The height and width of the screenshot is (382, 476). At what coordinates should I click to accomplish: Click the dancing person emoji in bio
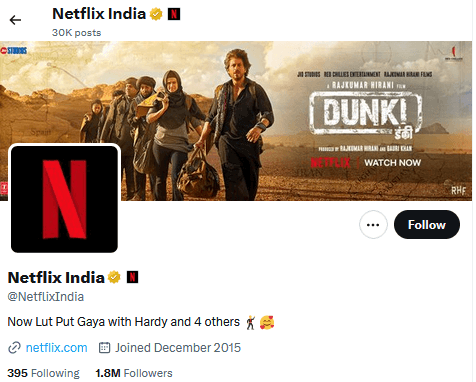(x=250, y=322)
